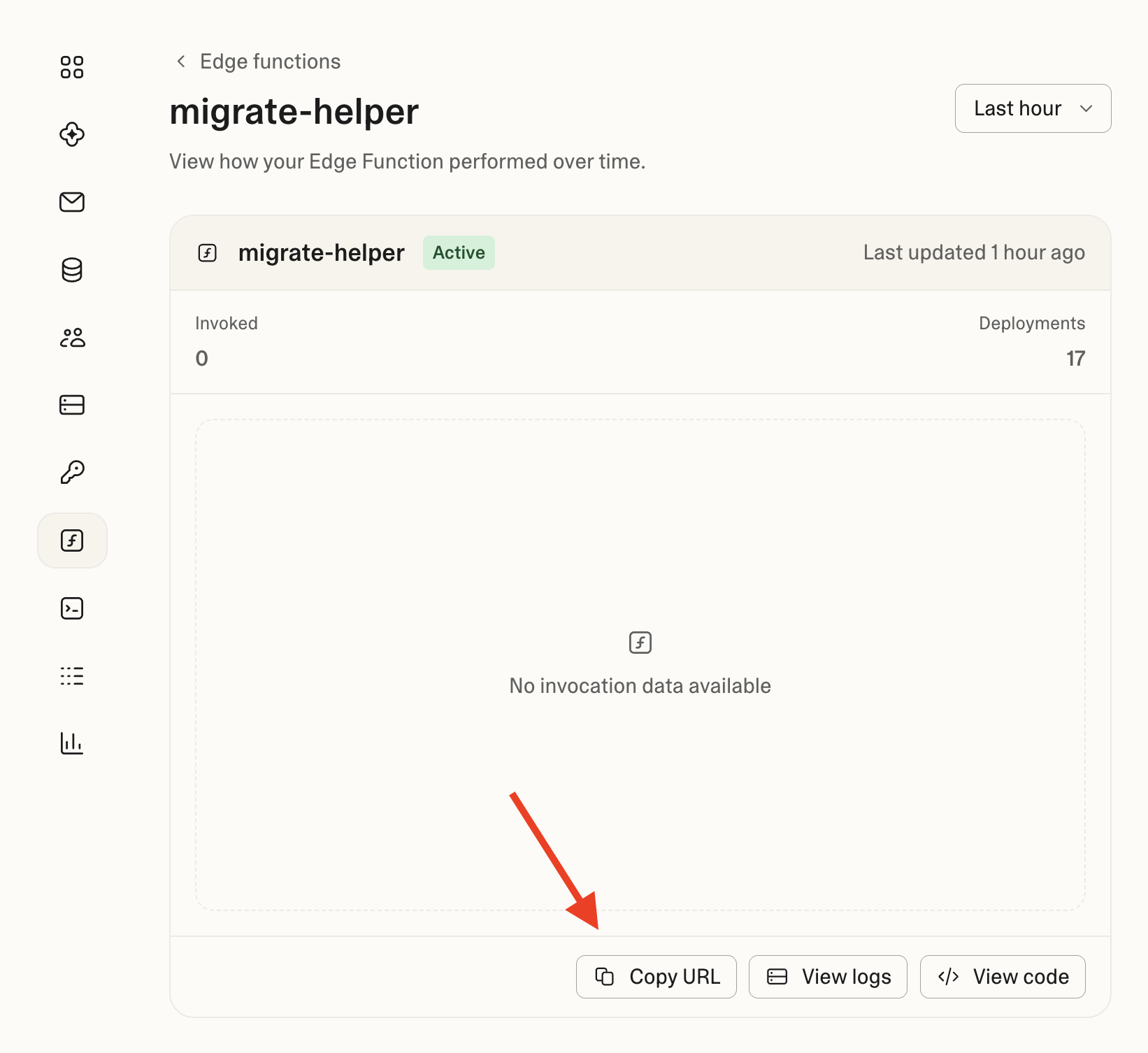Click the View code button
1148x1053 pixels.
(1003, 977)
